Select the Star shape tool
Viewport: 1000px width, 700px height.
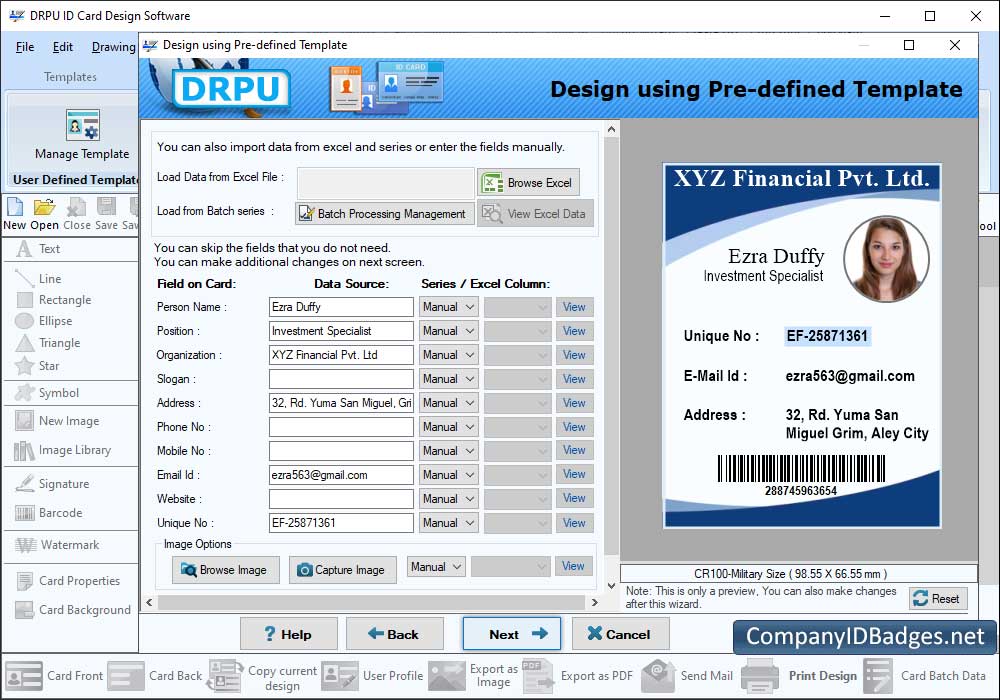(x=38, y=366)
